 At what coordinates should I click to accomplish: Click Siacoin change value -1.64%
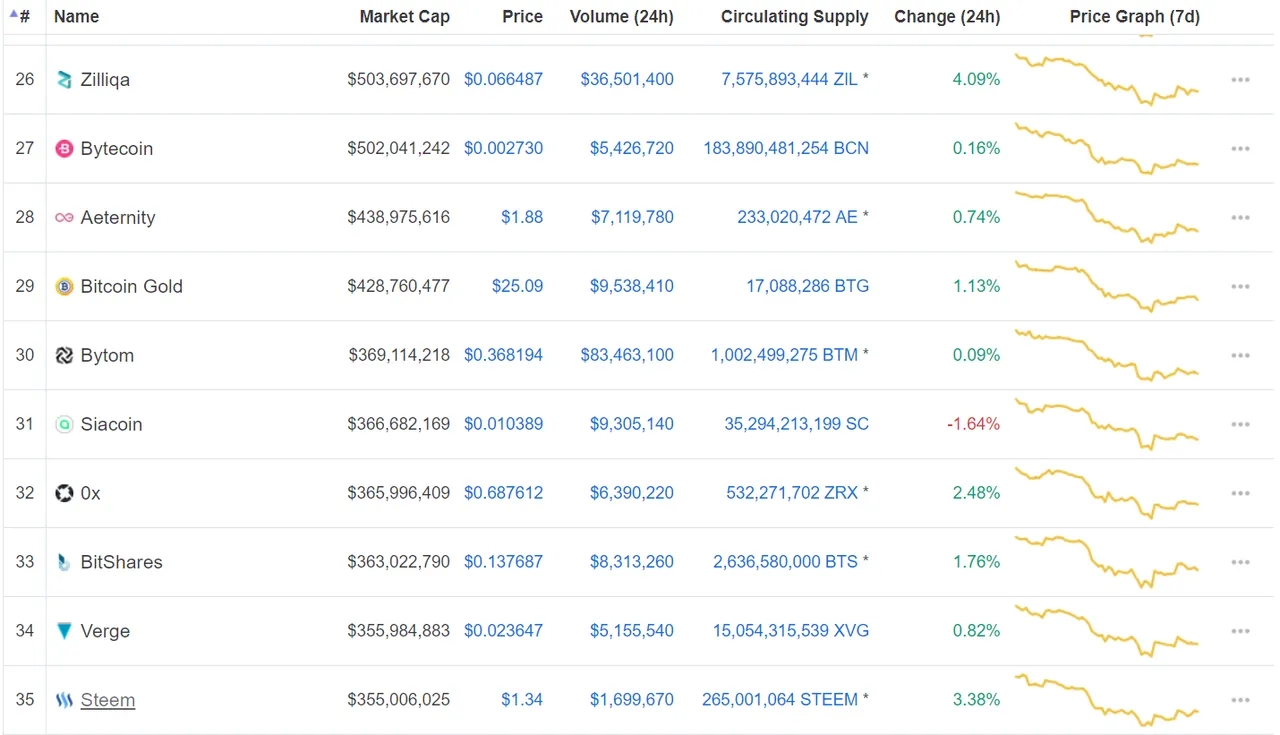pyautogui.click(x=973, y=424)
